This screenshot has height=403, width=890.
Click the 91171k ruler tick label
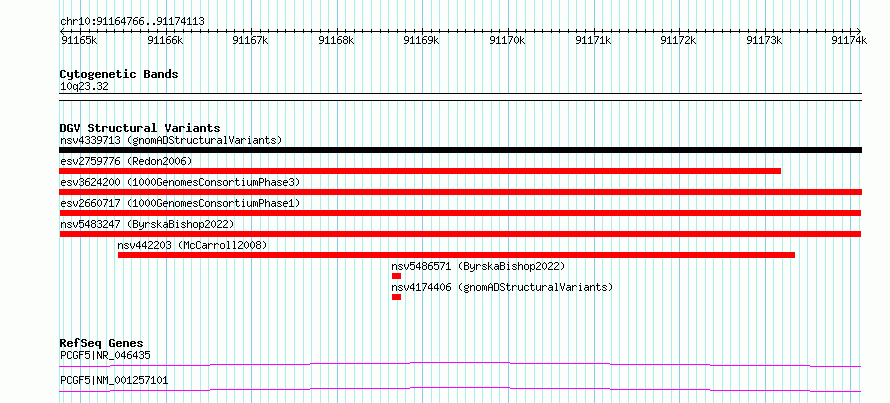[593, 40]
